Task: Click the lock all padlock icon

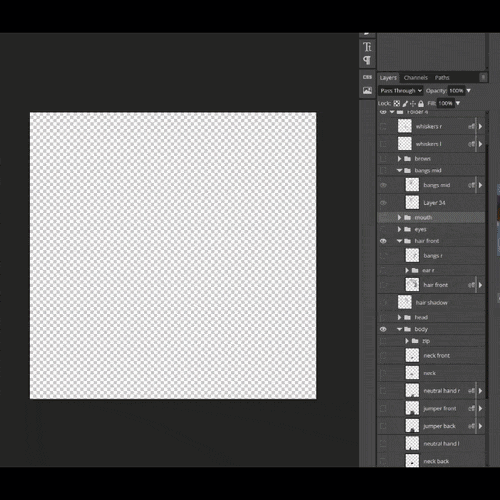Action: [x=421, y=104]
